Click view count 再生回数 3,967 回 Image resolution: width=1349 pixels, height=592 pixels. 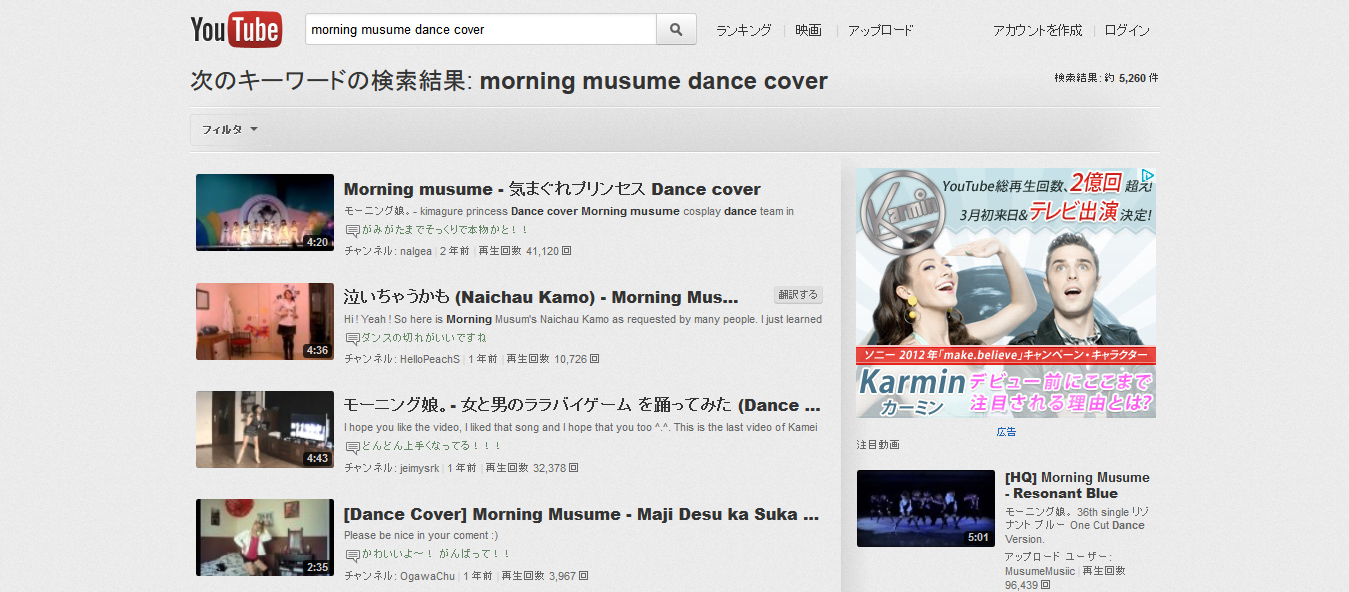[544, 576]
